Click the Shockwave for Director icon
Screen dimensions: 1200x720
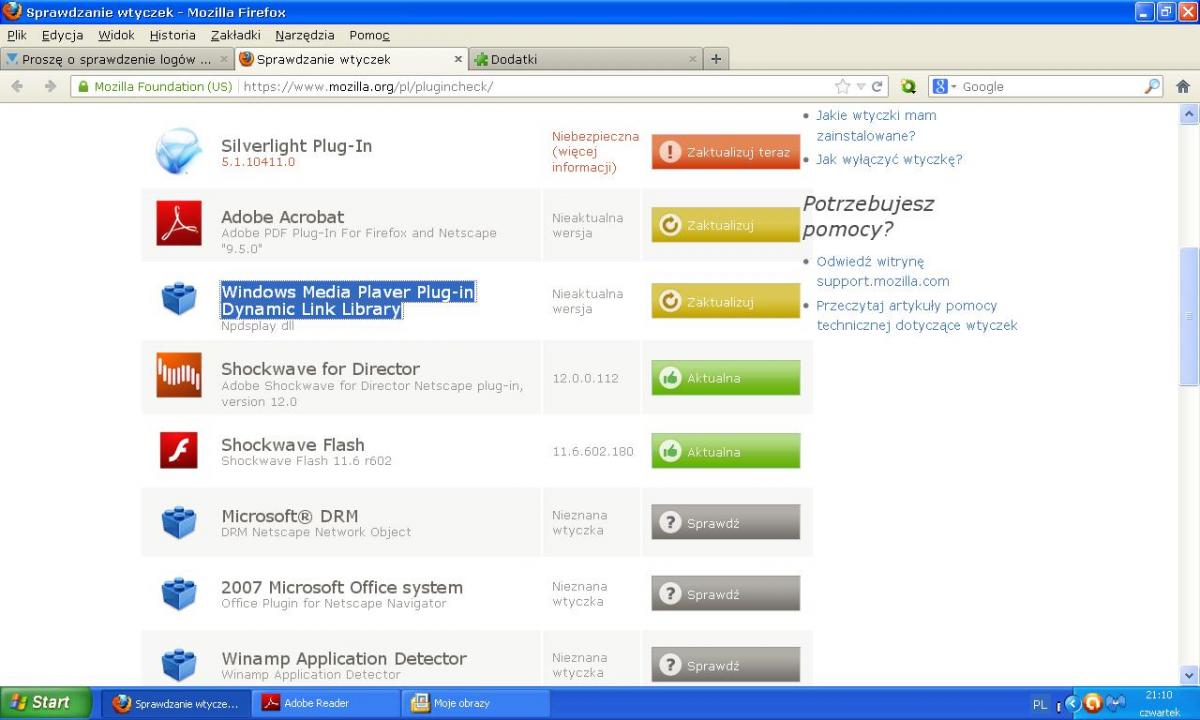pyautogui.click(x=179, y=375)
